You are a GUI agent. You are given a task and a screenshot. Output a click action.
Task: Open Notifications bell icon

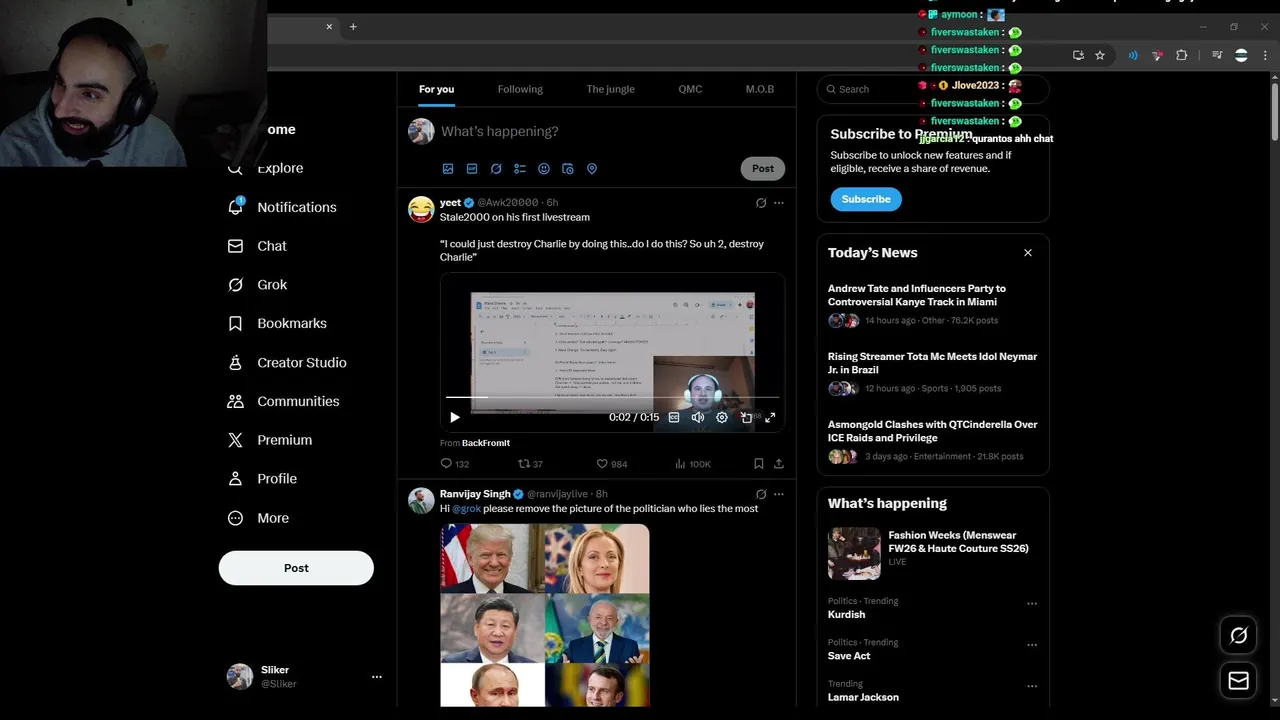coord(235,207)
